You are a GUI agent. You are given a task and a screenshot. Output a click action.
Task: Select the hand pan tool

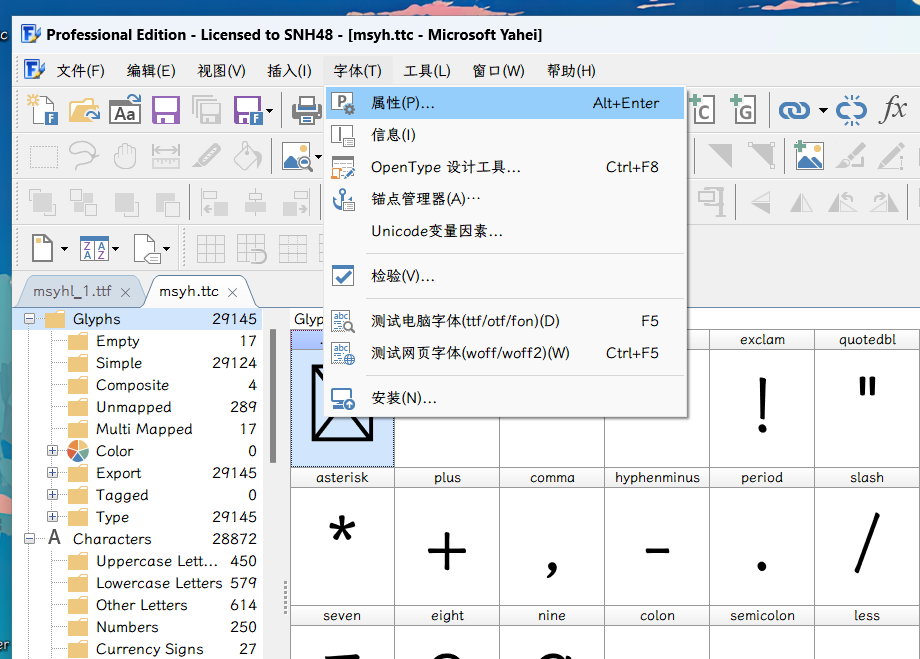click(125, 156)
